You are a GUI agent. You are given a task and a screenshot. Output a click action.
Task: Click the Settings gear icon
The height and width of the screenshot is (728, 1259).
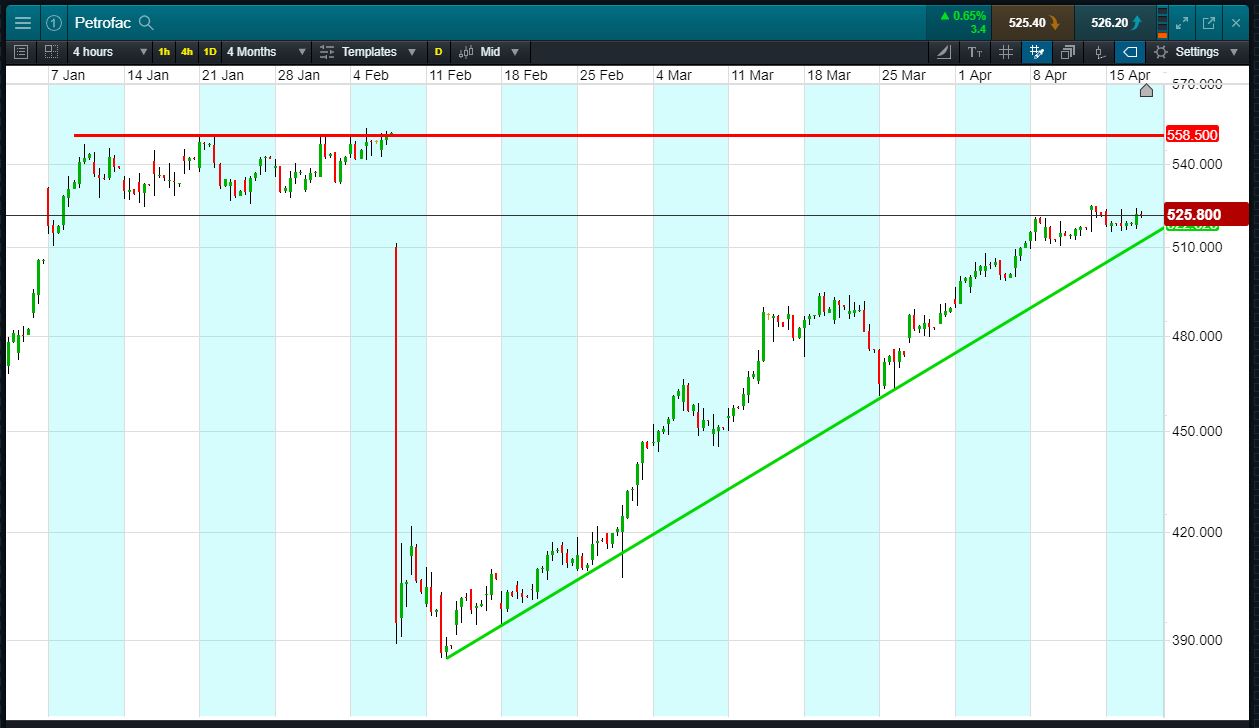[1160, 52]
